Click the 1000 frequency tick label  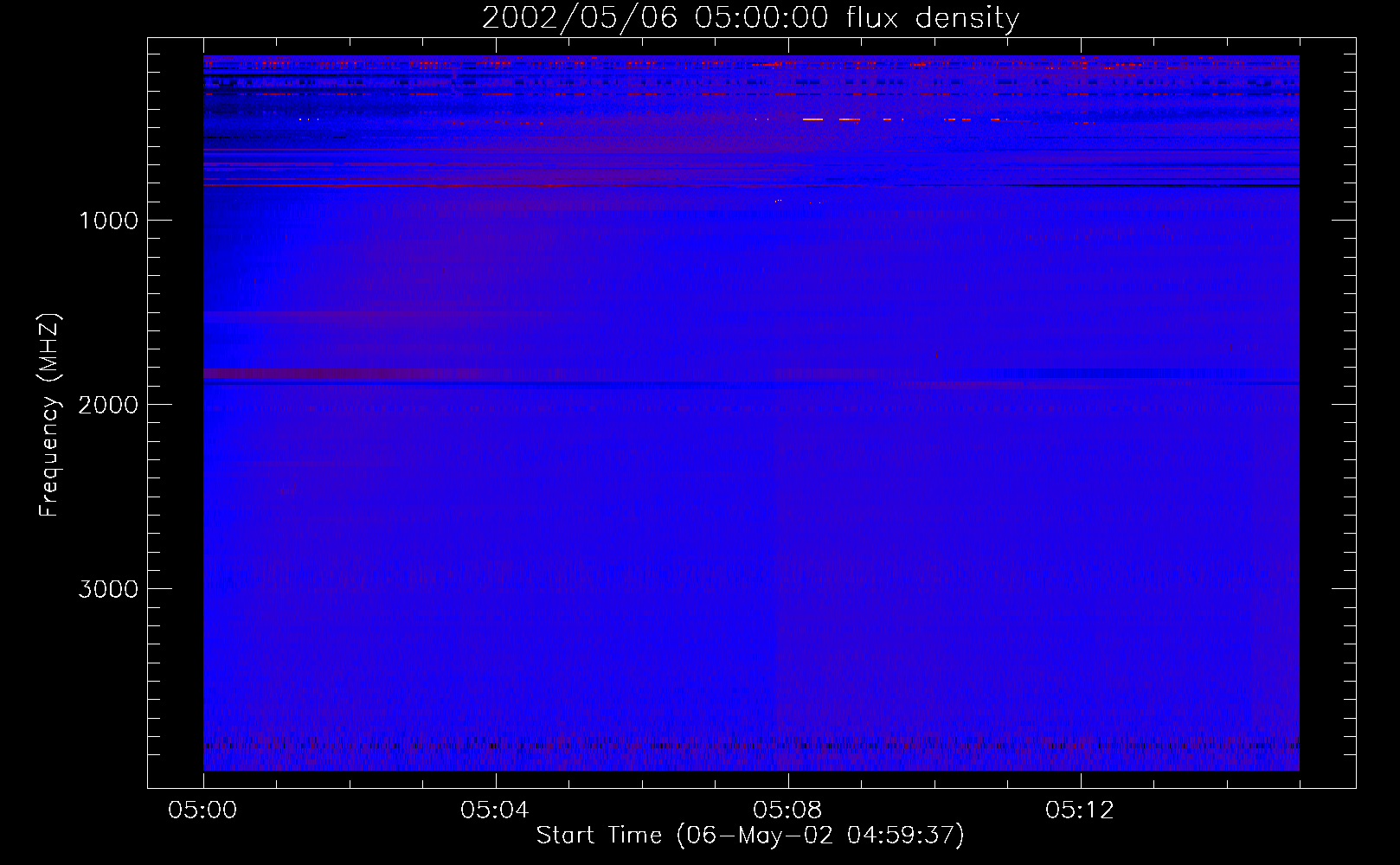click(108, 221)
